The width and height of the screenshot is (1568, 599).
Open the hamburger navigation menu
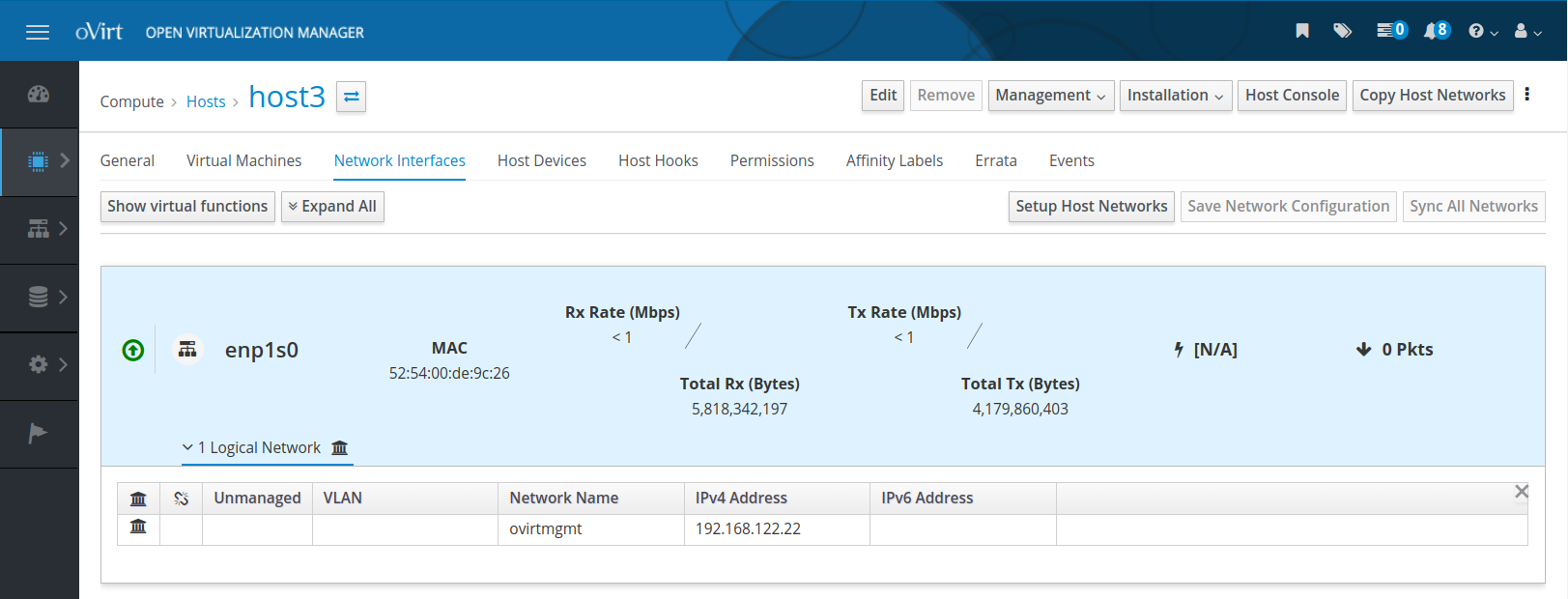click(38, 32)
